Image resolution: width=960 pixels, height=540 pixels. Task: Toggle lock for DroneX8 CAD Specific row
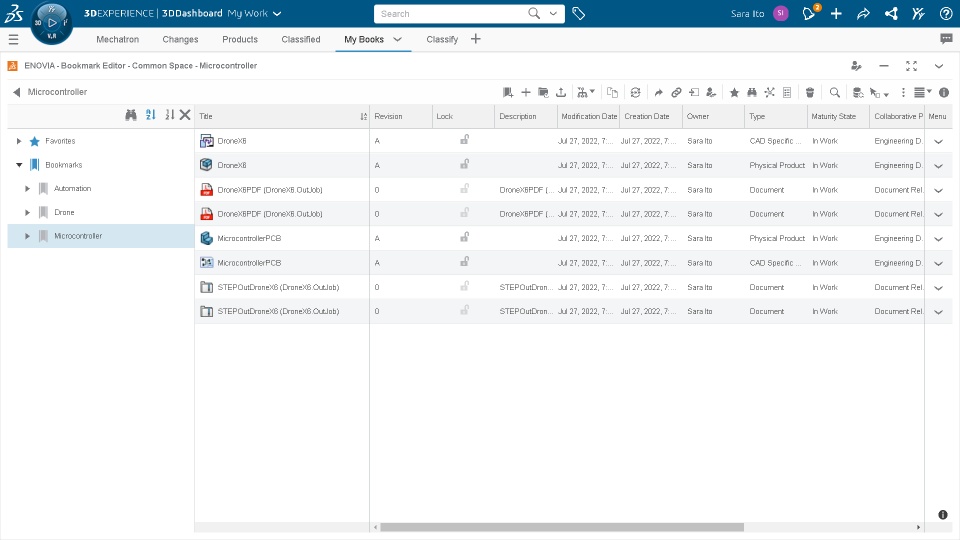[465, 140]
